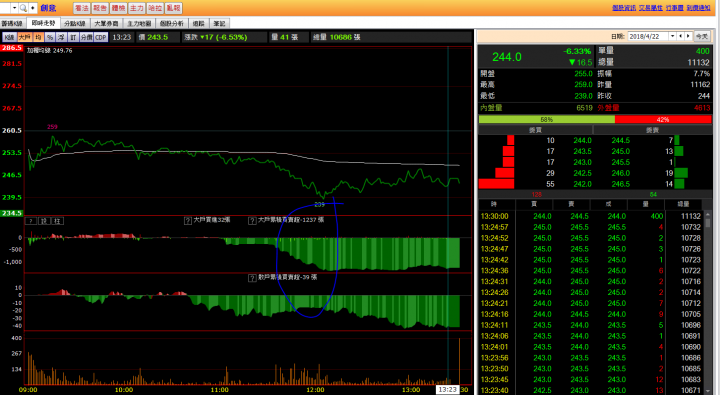Click the 分價 price distribution button
720x395 pixels.
[x=86, y=37]
